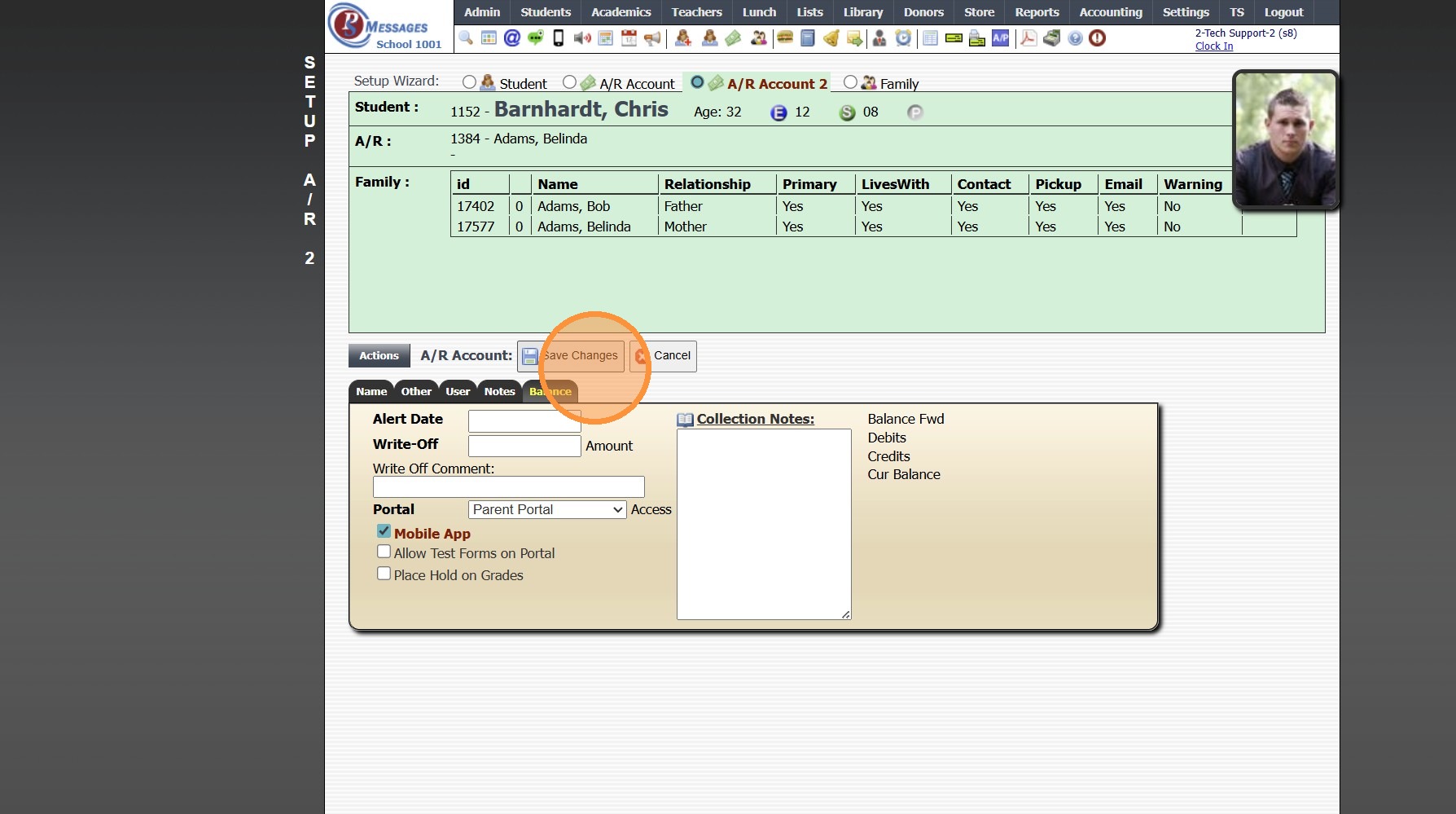Click the green money bills toolbar icon
This screenshot has height=814, width=1456.
pos(733,38)
